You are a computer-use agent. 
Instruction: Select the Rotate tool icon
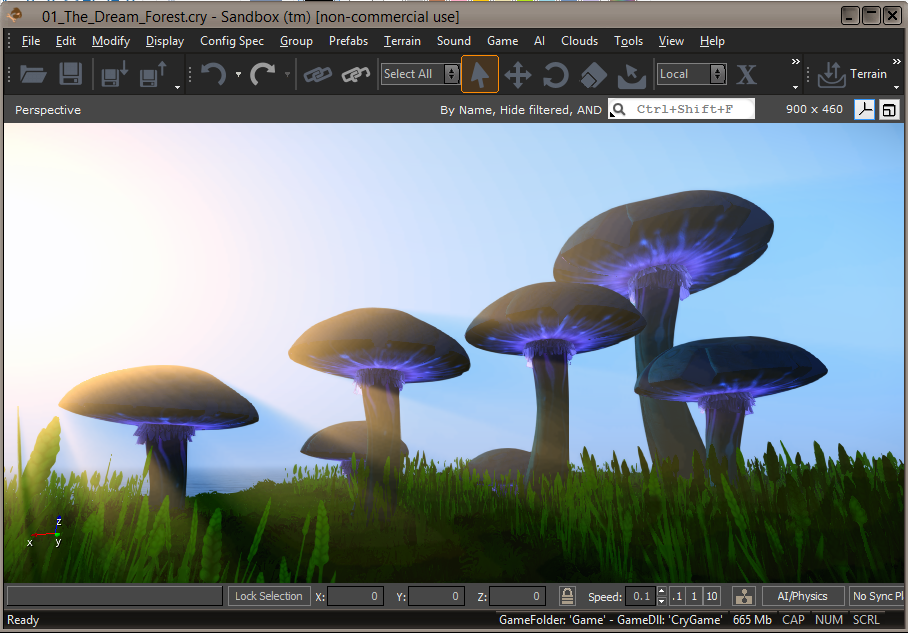click(555, 75)
